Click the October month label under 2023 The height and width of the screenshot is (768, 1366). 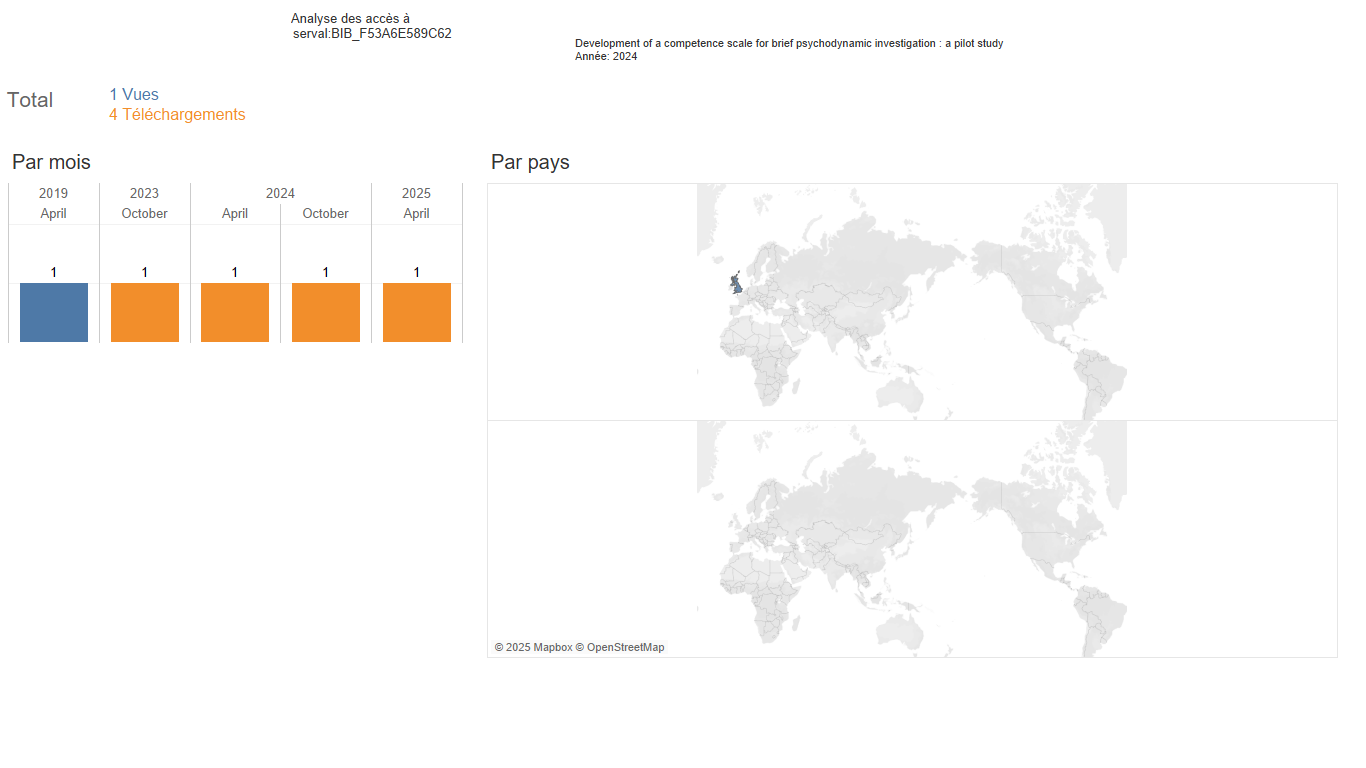144,213
